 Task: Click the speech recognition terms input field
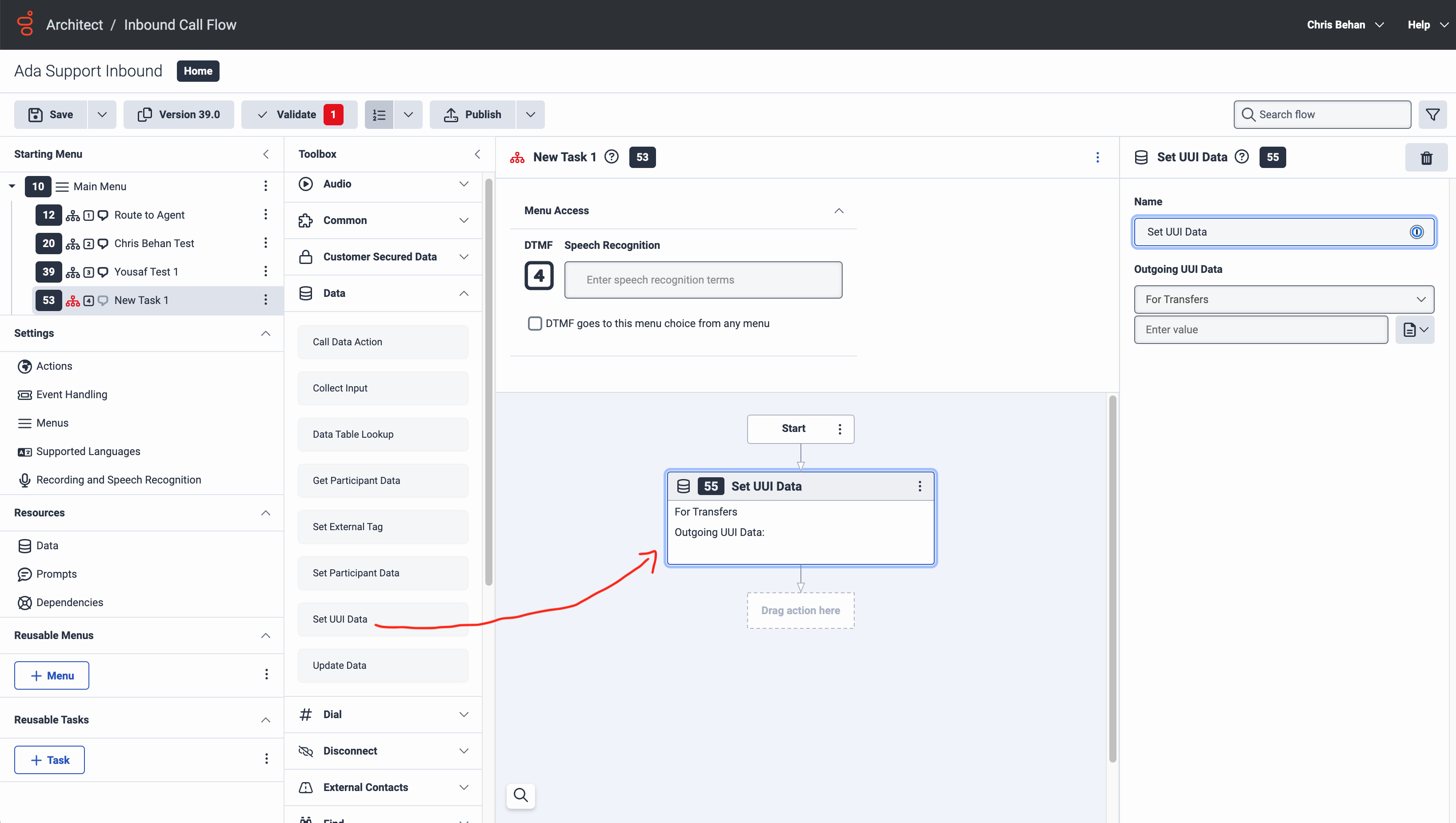[703, 280]
